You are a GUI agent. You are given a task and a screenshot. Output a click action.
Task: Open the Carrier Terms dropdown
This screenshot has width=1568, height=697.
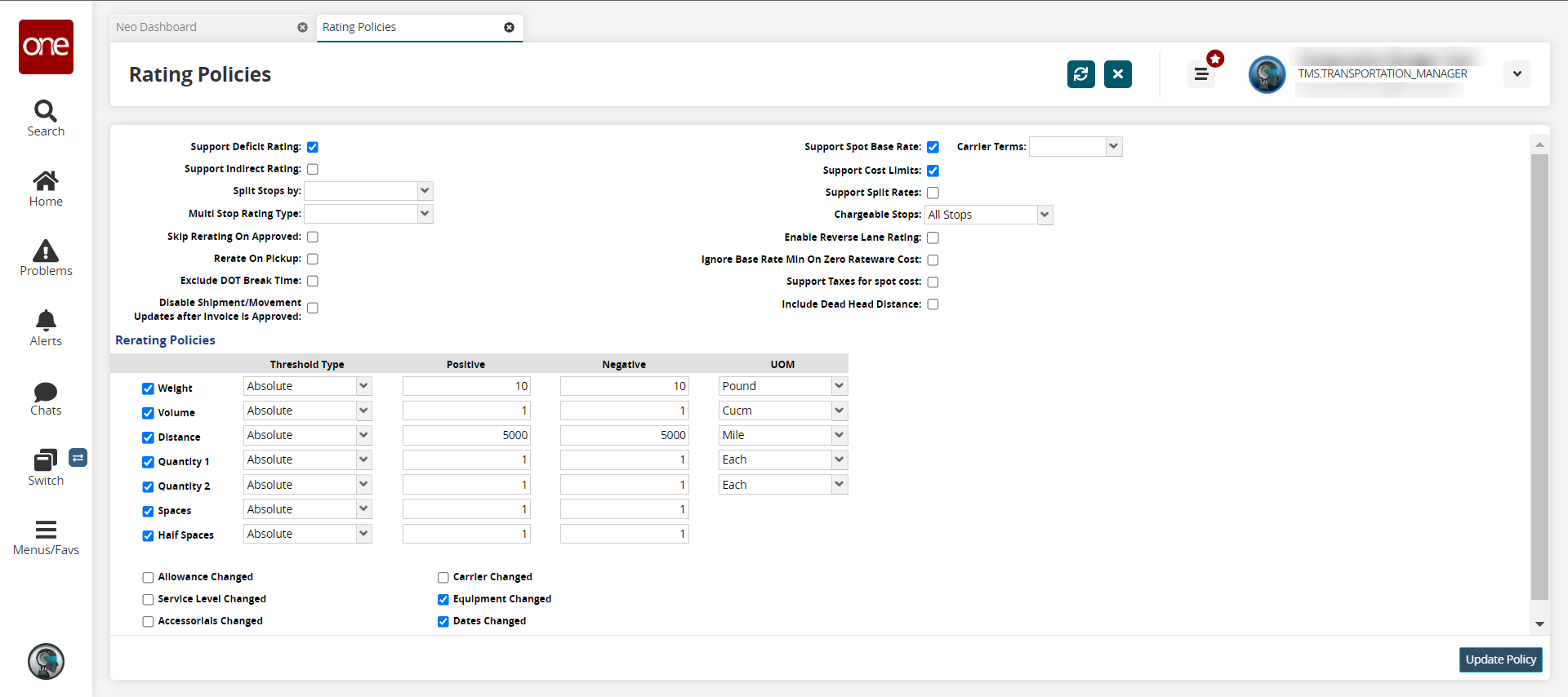1114,147
